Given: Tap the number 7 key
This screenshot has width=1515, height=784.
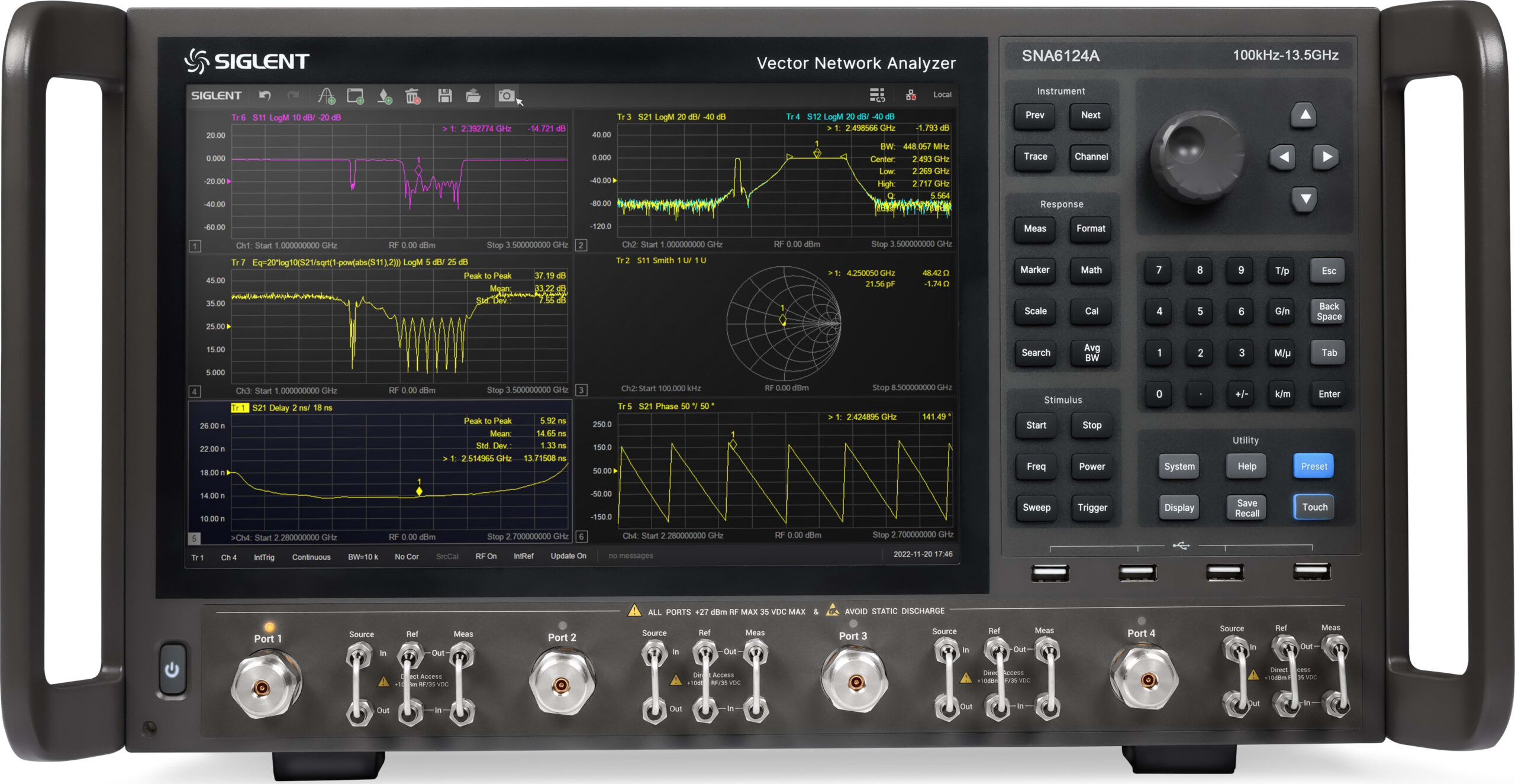Looking at the screenshot, I should [1159, 270].
